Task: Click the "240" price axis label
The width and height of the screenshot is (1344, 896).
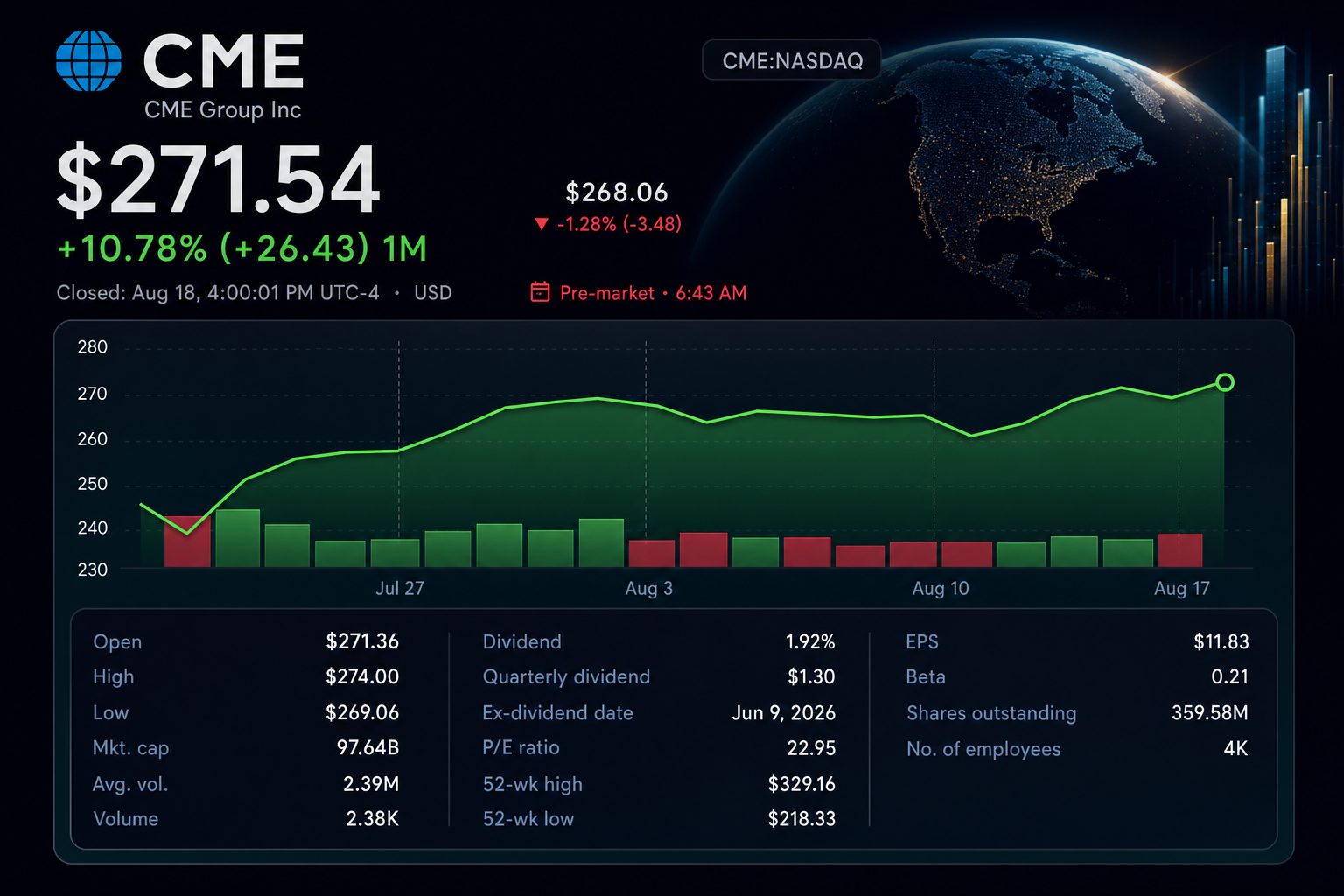Action: 93,528
